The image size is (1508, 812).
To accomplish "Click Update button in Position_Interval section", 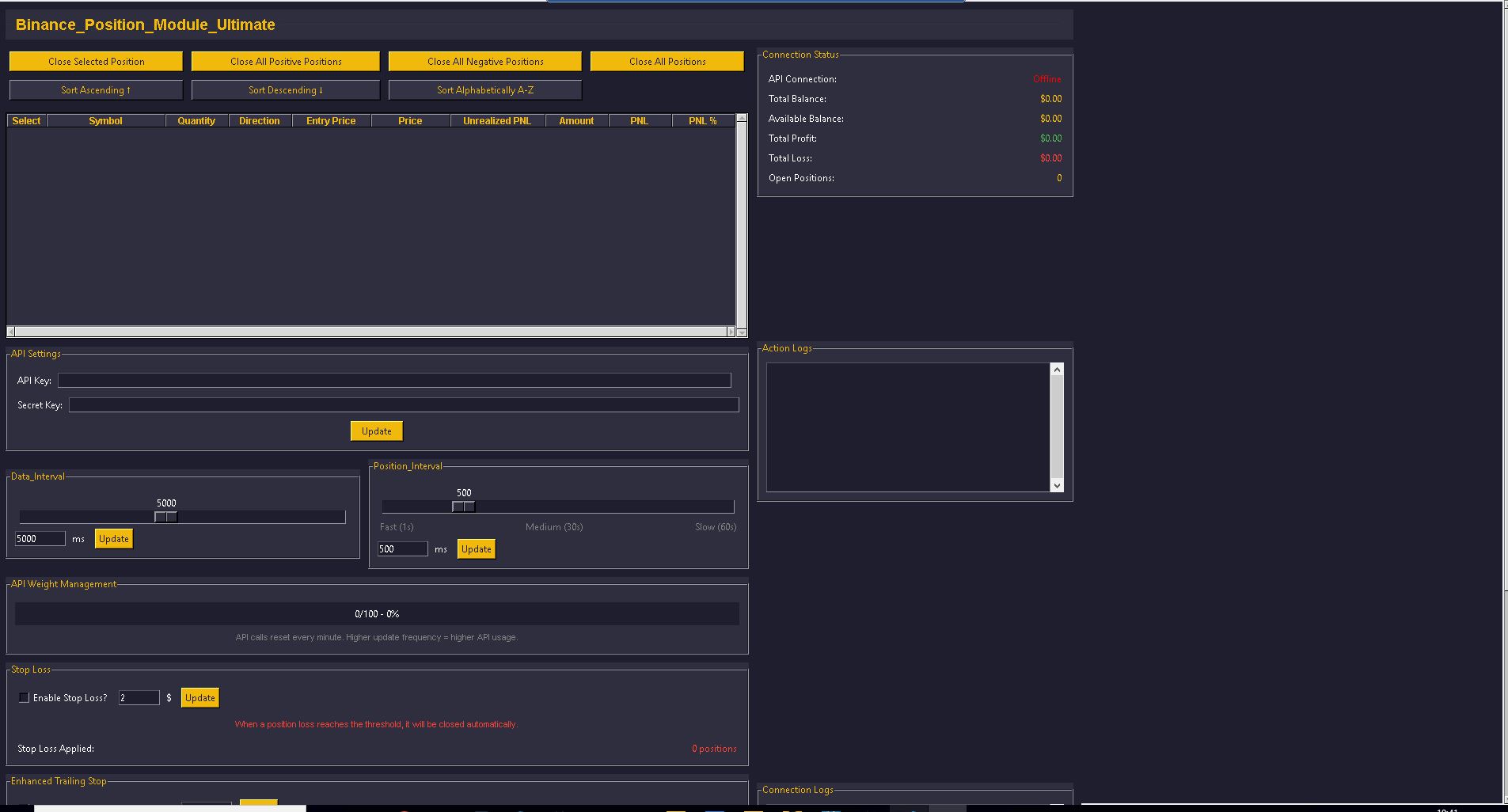I will (x=477, y=549).
